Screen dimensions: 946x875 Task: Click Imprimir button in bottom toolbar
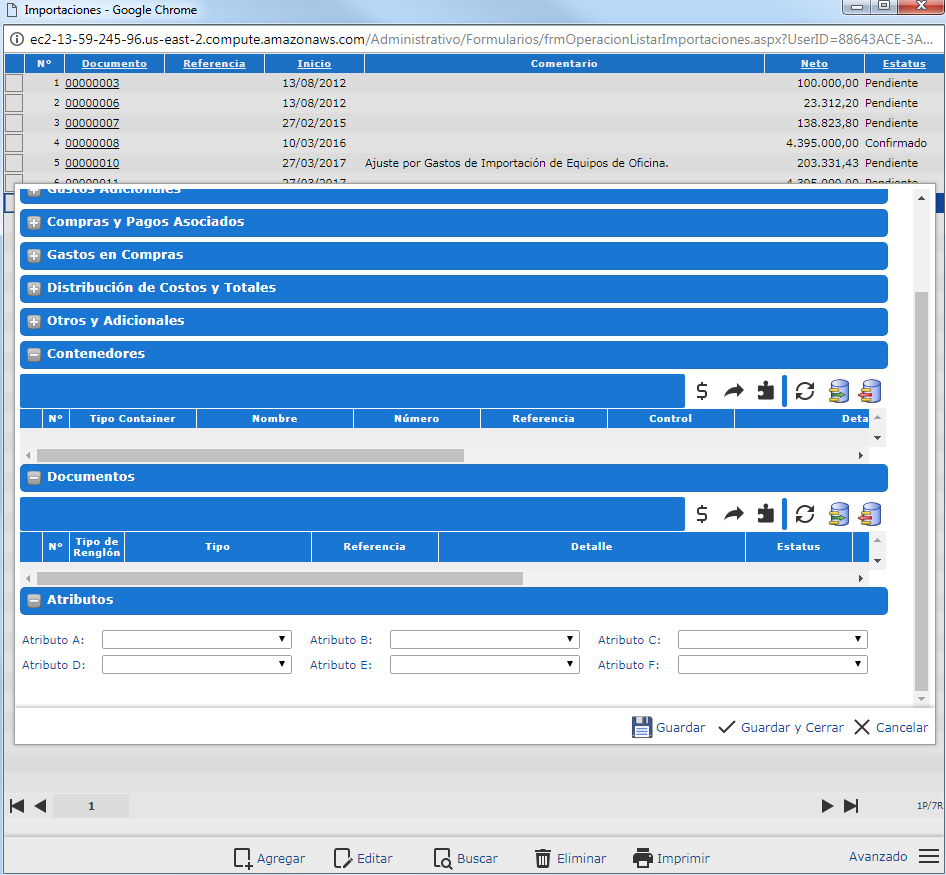(671, 858)
